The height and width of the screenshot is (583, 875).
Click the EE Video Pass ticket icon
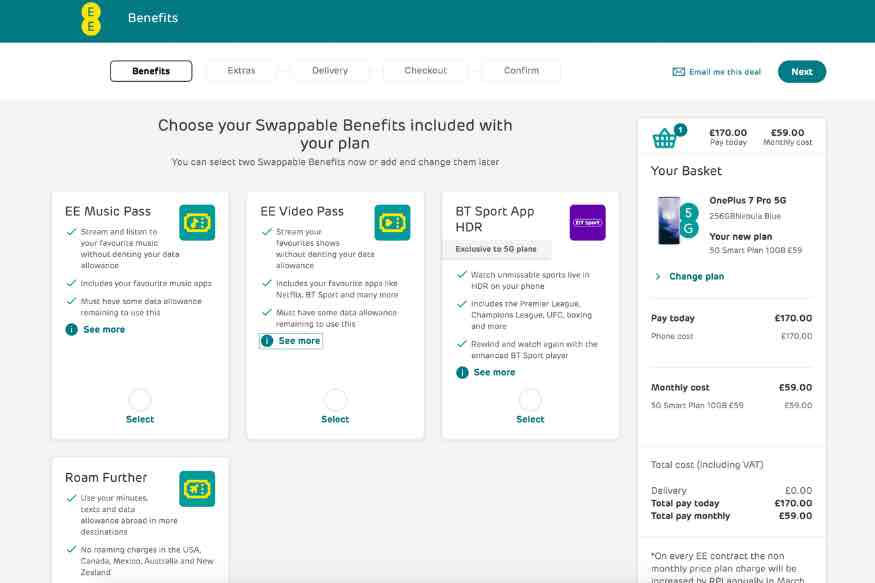click(x=392, y=223)
